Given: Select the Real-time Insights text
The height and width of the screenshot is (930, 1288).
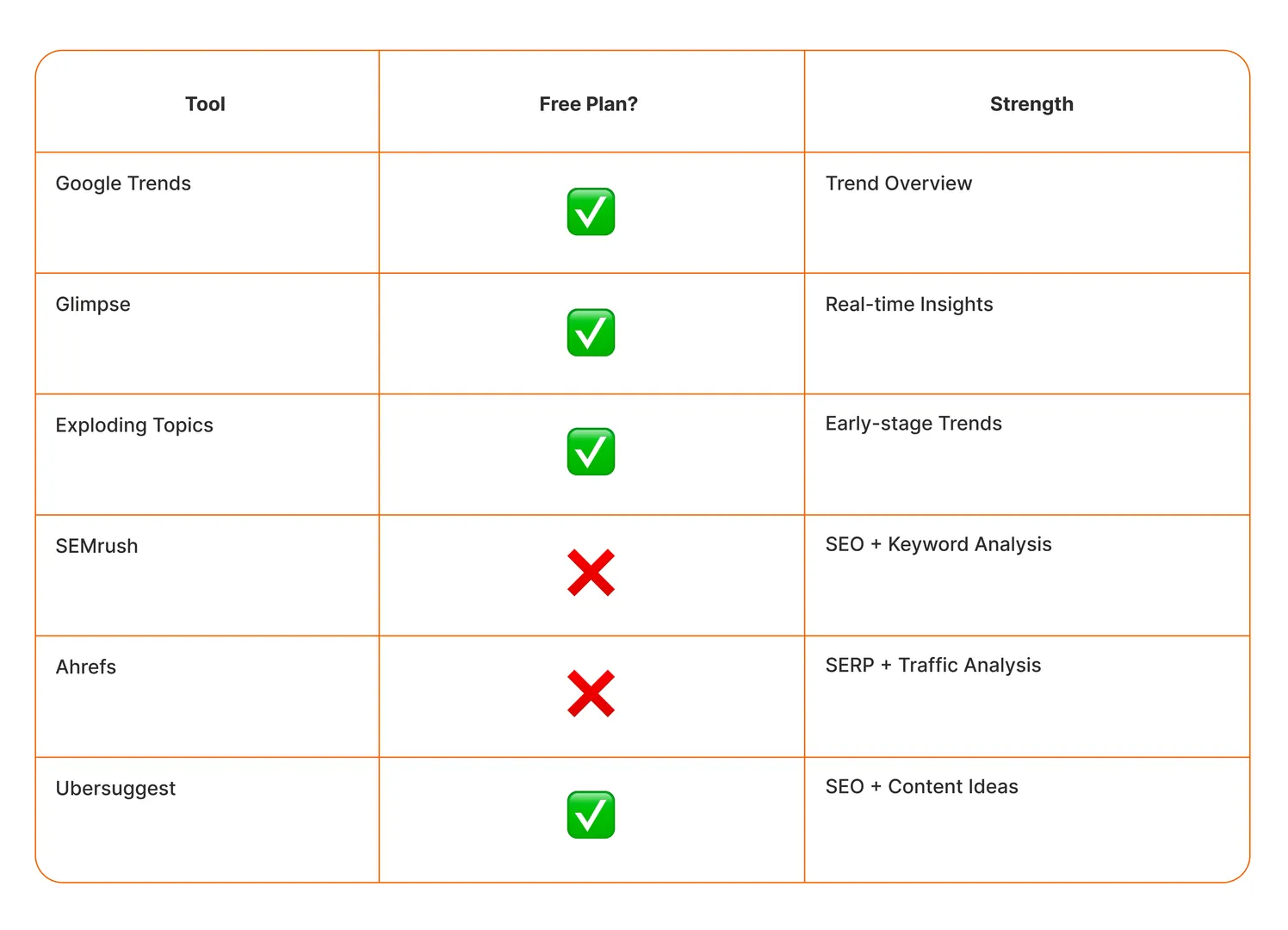Looking at the screenshot, I should [909, 305].
